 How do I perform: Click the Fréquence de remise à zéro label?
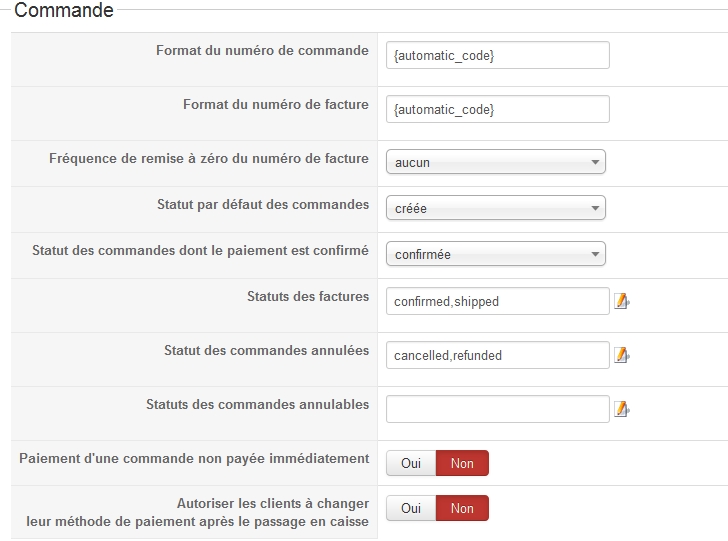208,158
